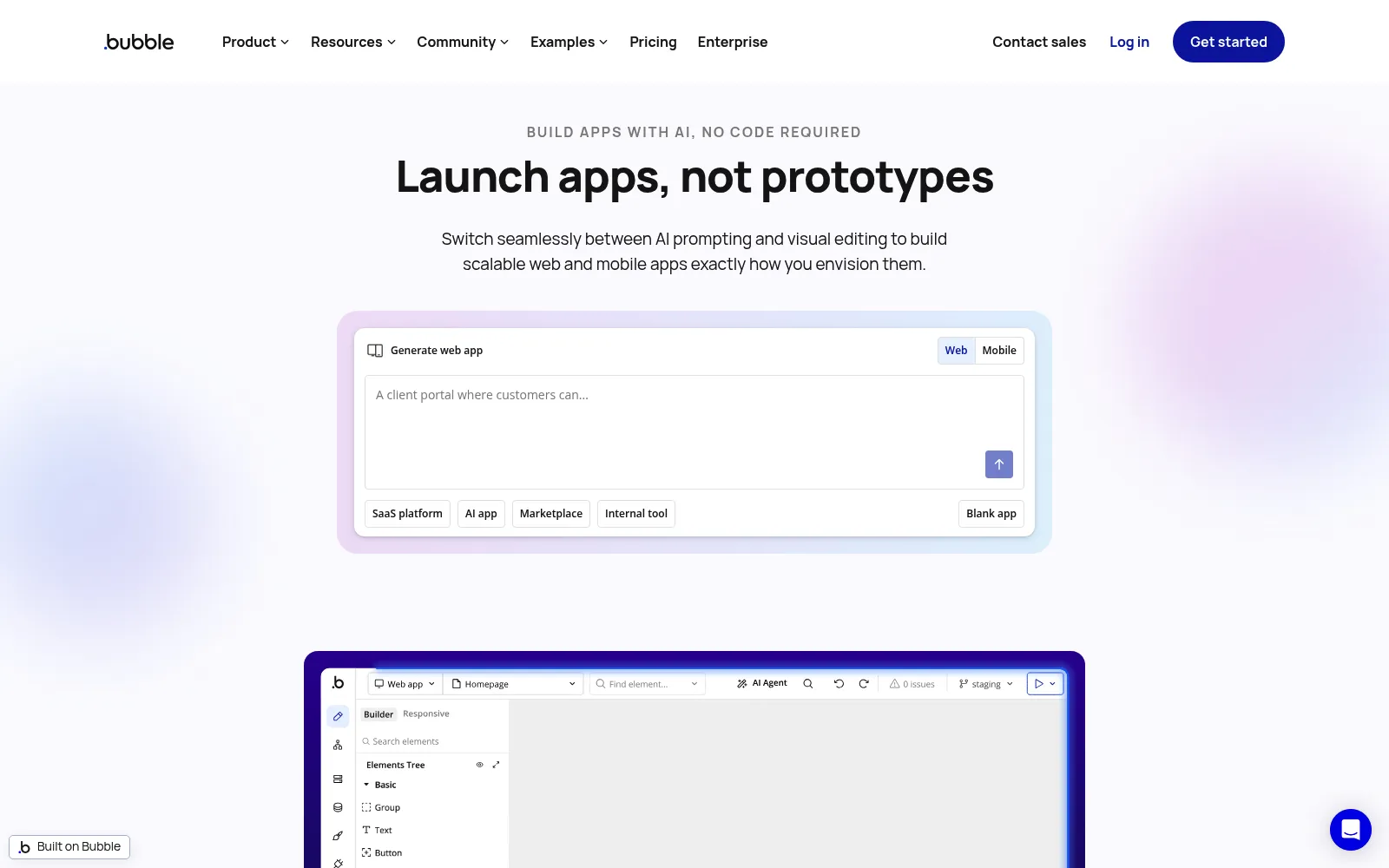Click the editor Bubble logo icon

pyautogui.click(x=338, y=683)
